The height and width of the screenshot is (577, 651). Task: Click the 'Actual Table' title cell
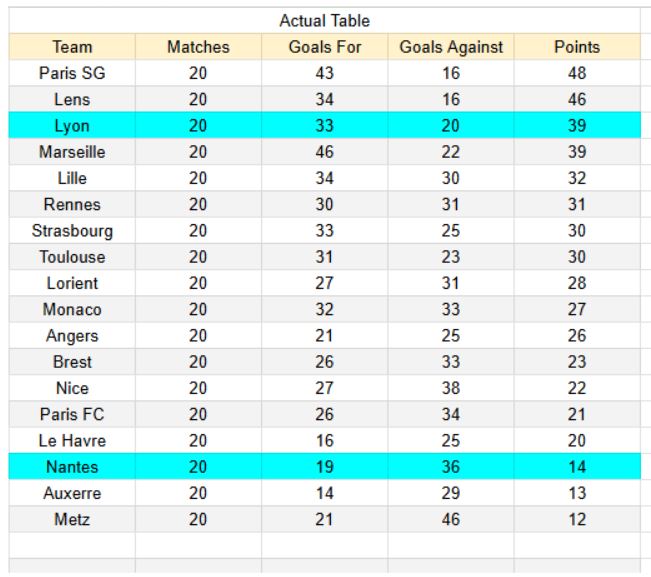[324, 21]
